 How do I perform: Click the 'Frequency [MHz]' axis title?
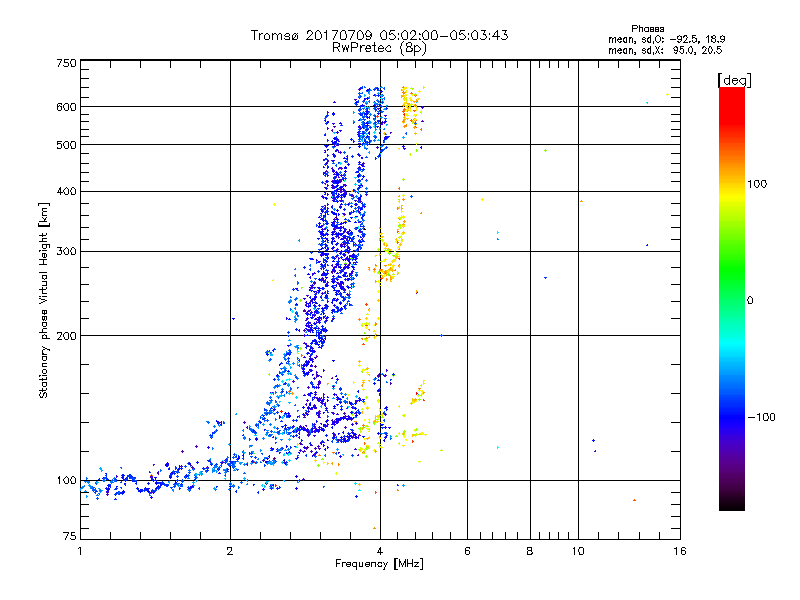point(379,564)
